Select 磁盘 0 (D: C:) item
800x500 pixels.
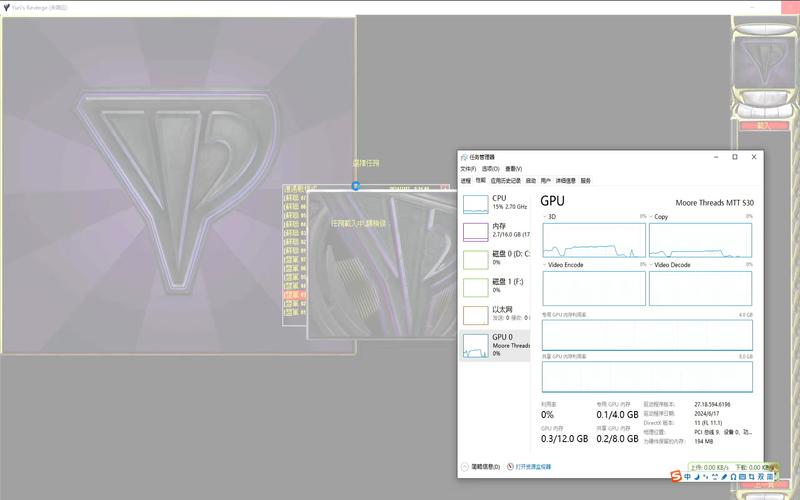pyautogui.click(x=497, y=259)
